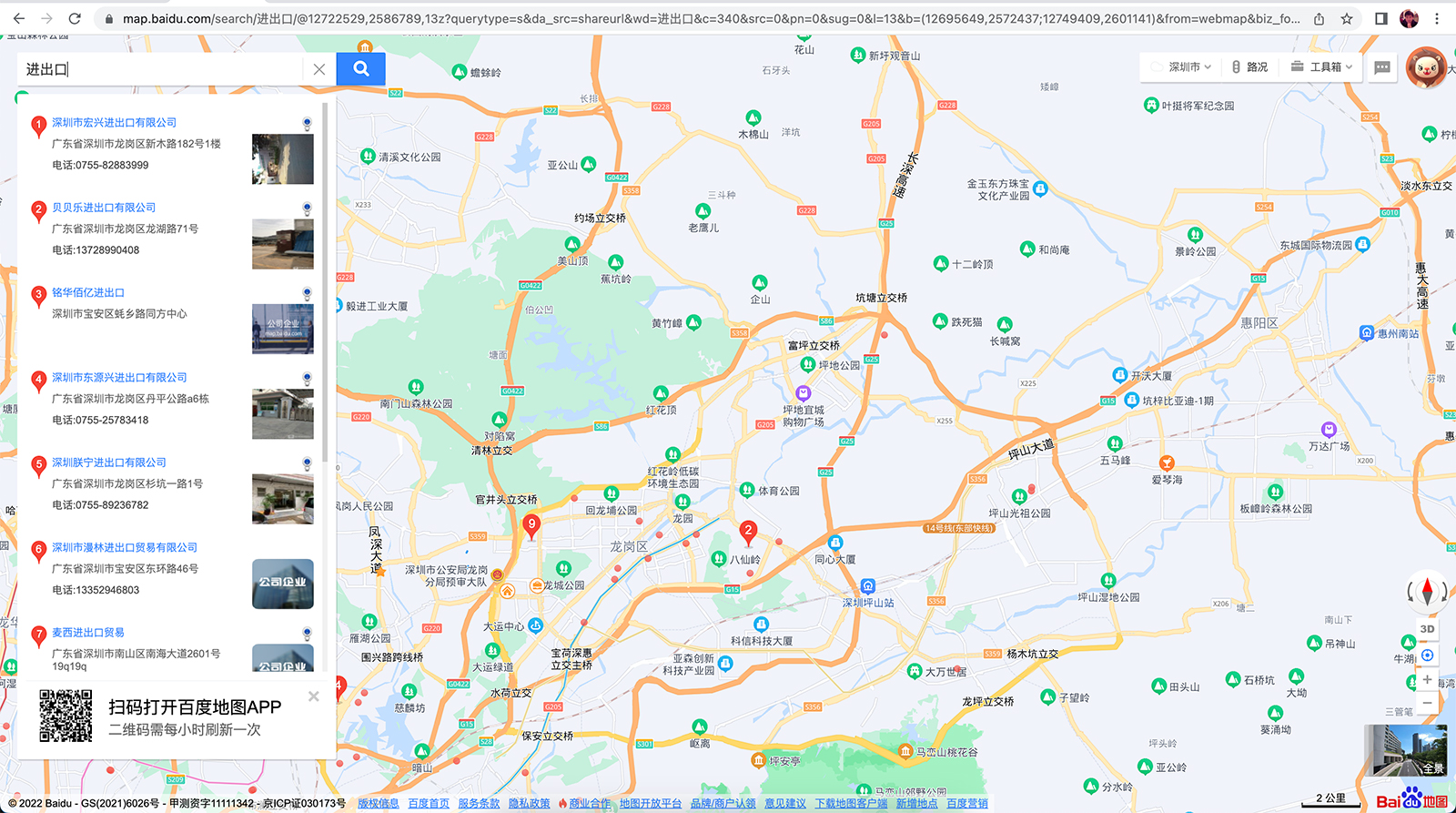The height and width of the screenshot is (813, 1456).
Task: Click browser share page icon
Action: [1319, 18]
